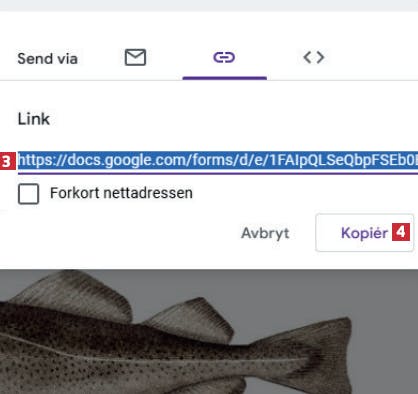Switch to the link share tab icon
The width and height of the screenshot is (418, 394).
(224, 57)
